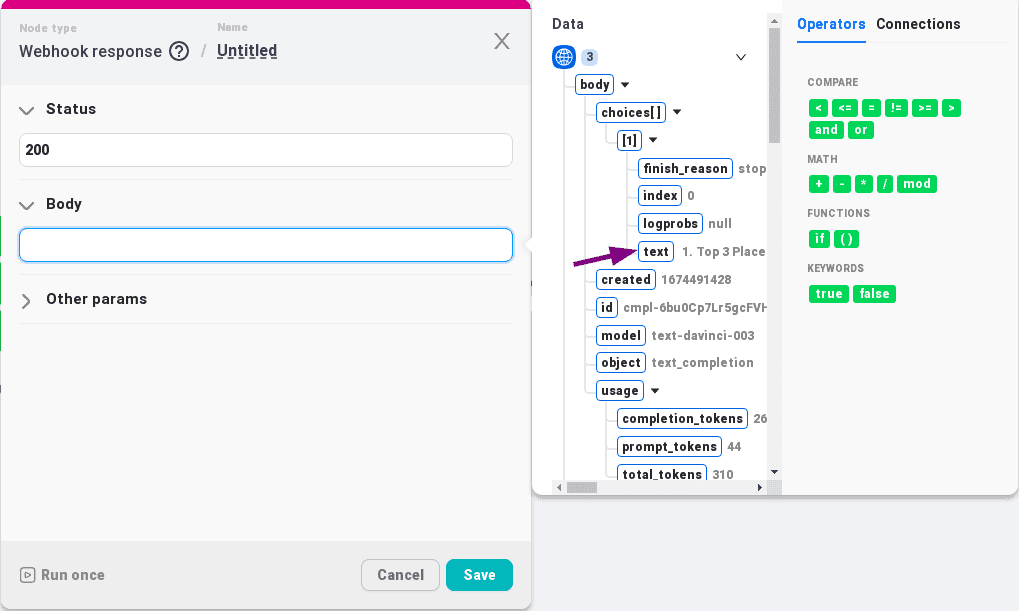This screenshot has height=611, width=1019.
Task: Insert the plus math operator
Action: coord(819,184)
